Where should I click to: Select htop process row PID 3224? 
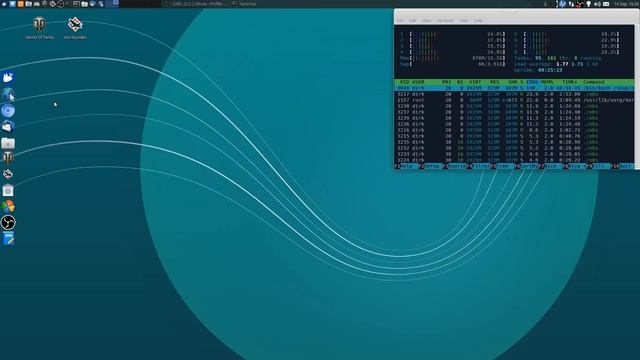click(x=514, y=160)
